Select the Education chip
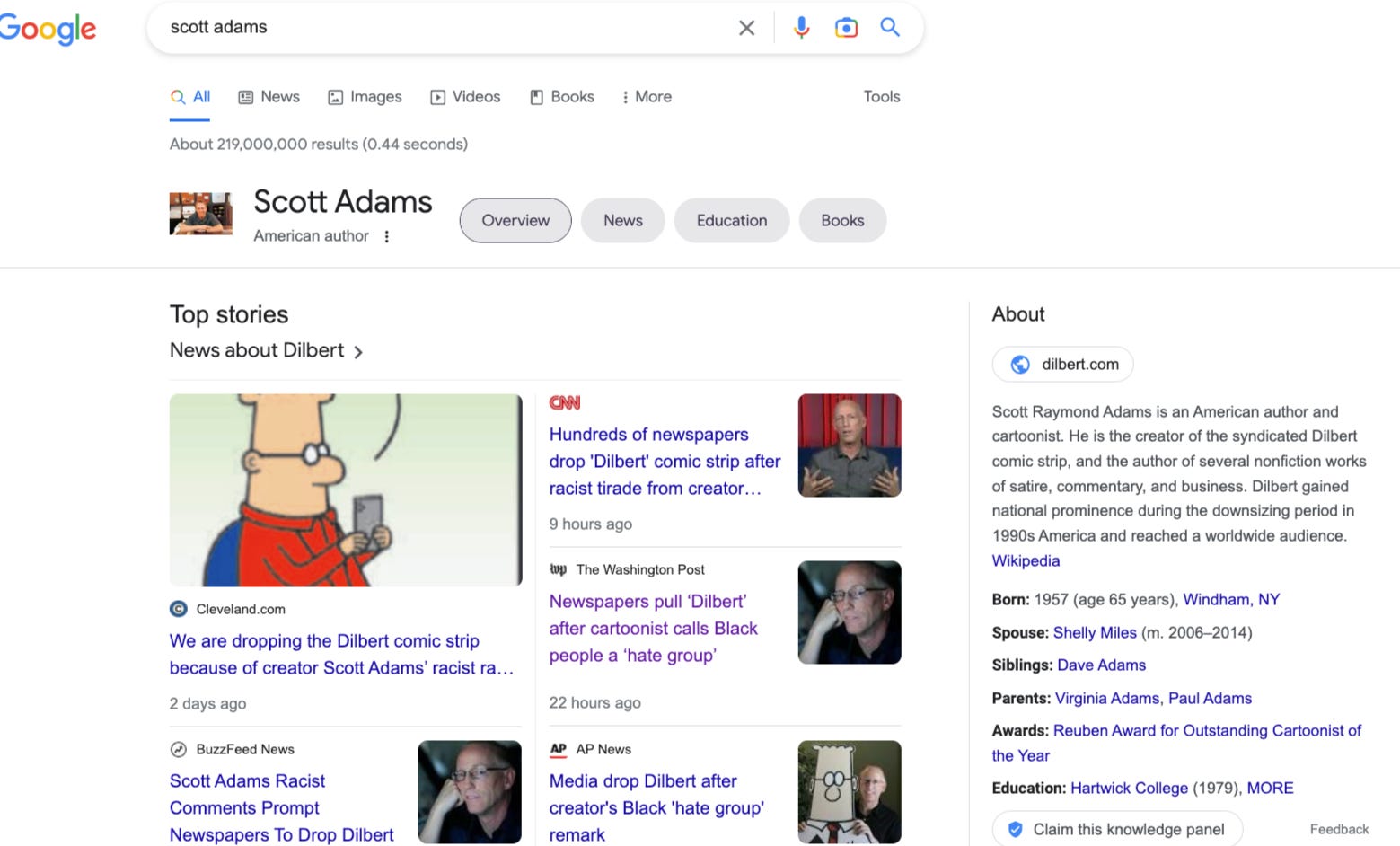This screenshot has width=1400, height=846. tap(732, 221)
